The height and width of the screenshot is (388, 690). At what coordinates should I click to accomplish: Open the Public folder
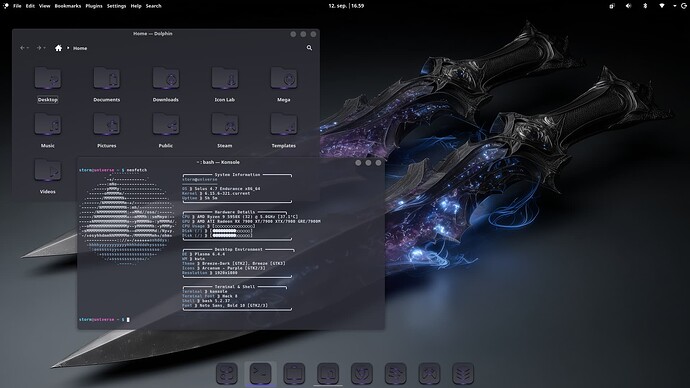[x=165, y=130]
